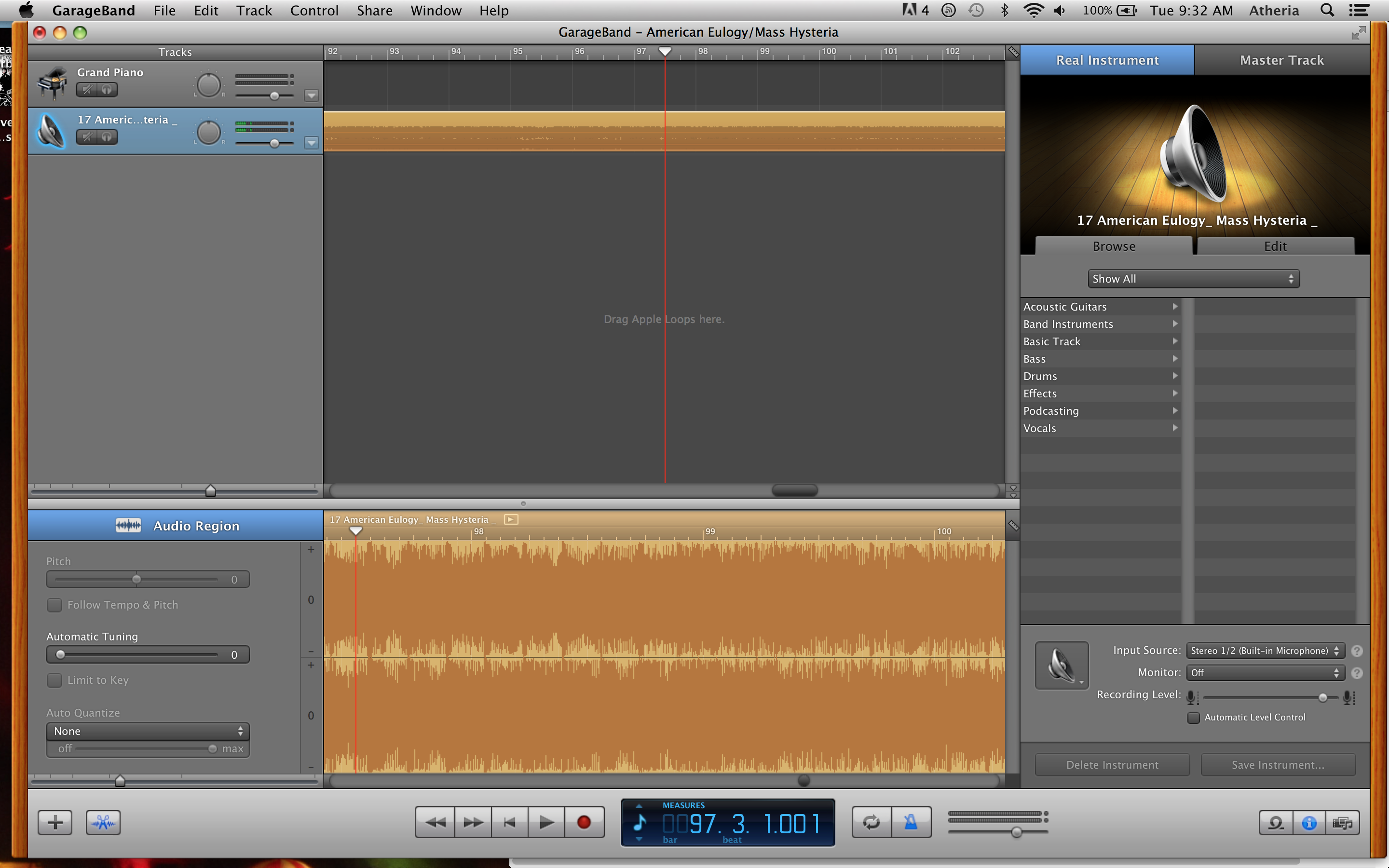Show automation for Grand Piano track

click(x=311, y=95)
